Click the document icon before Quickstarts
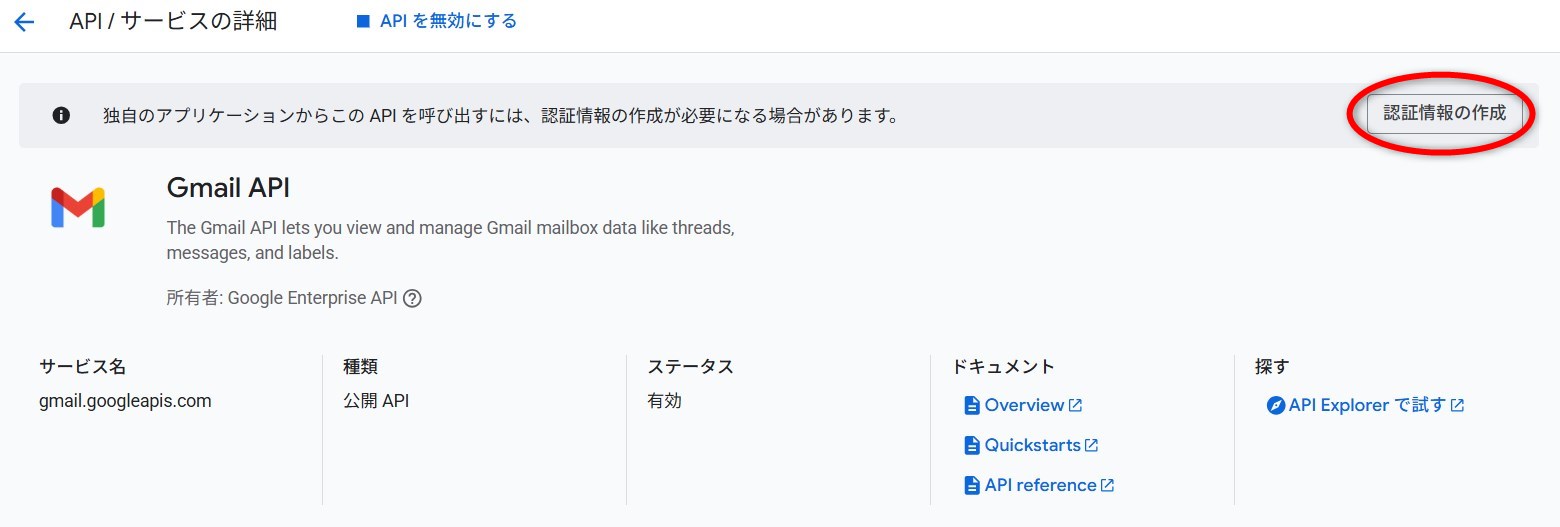The height and width of the screenshot is (527, 1560). click(971, 445)
